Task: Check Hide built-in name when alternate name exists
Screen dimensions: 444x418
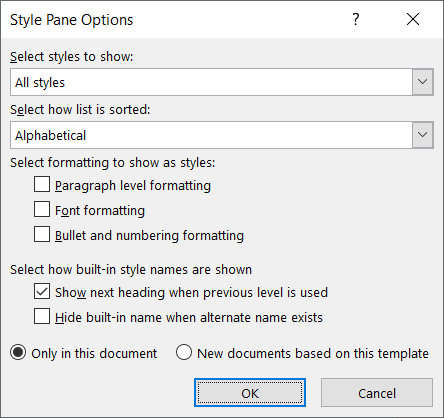Action: point(42,316)
